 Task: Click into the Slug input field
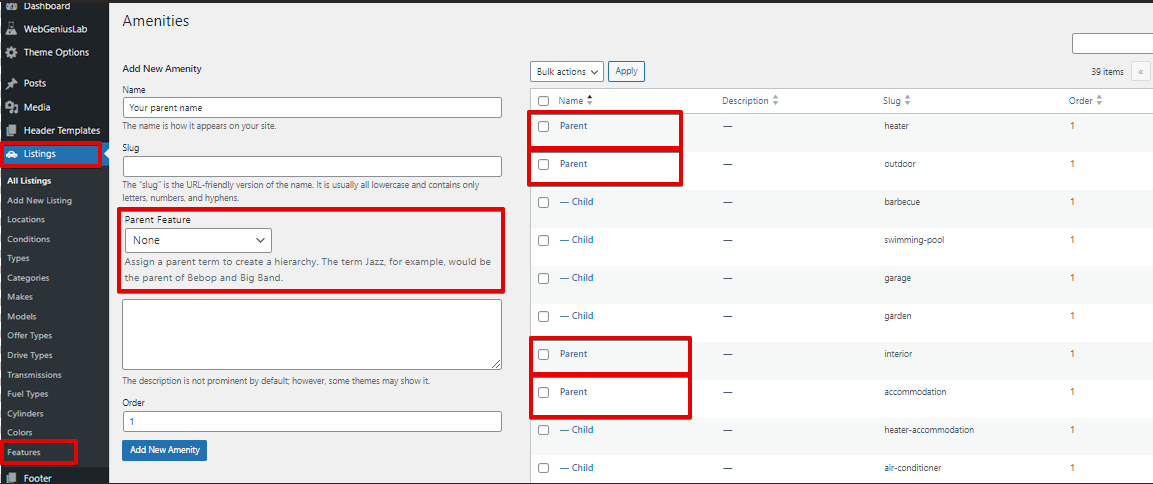[x=312, y=166]
